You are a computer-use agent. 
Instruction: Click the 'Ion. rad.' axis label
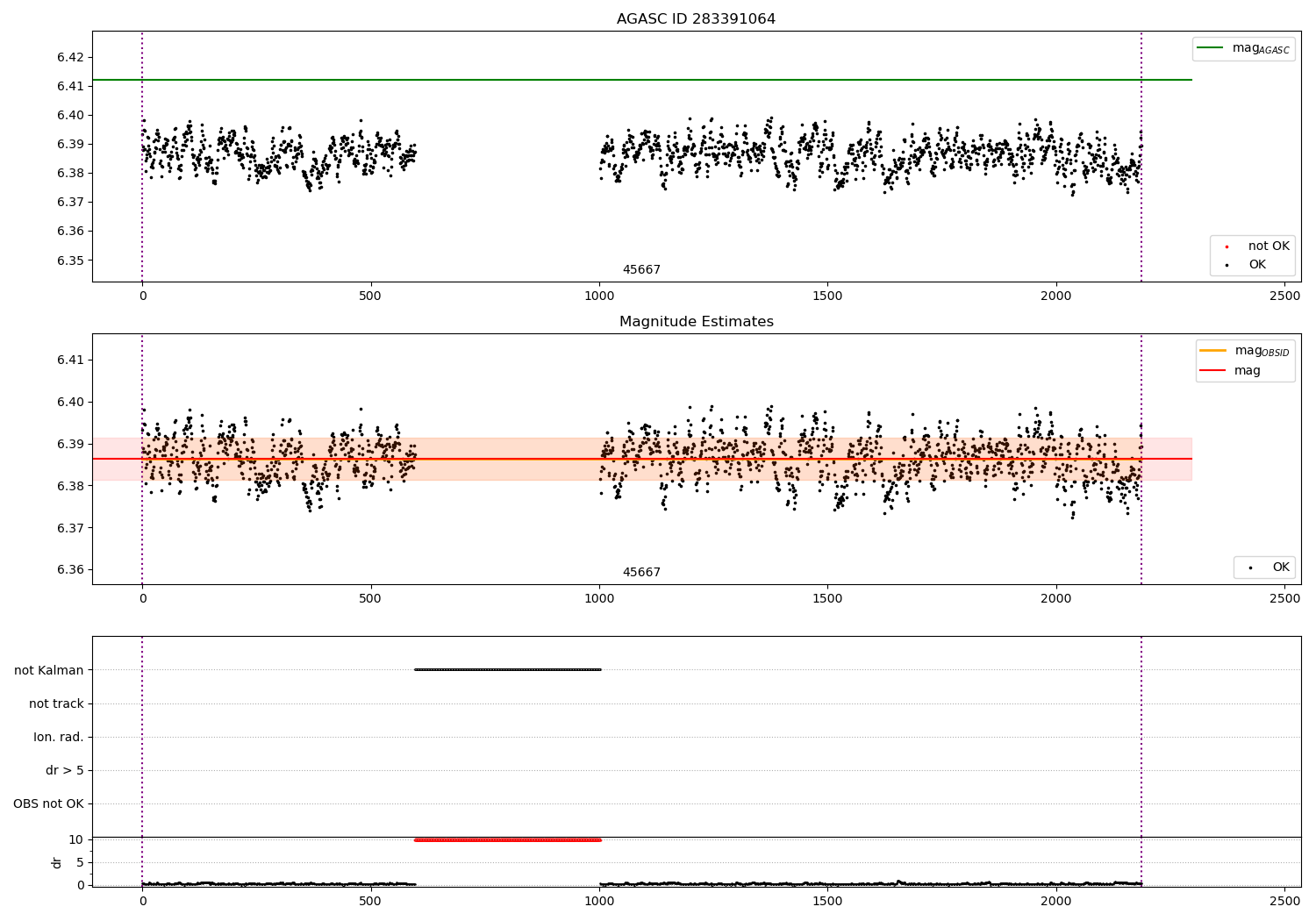pos(59,737)
